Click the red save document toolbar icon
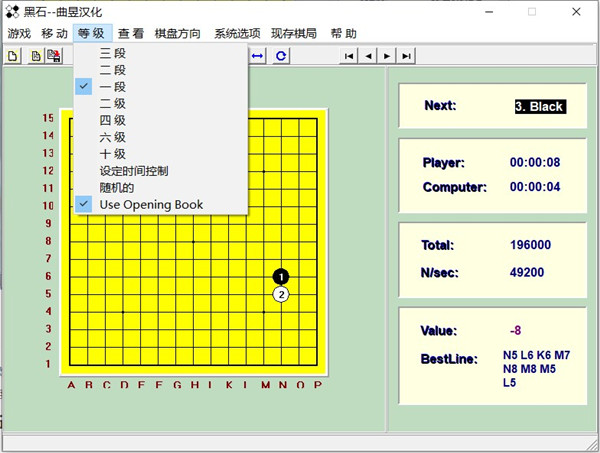 coord(54,56)
